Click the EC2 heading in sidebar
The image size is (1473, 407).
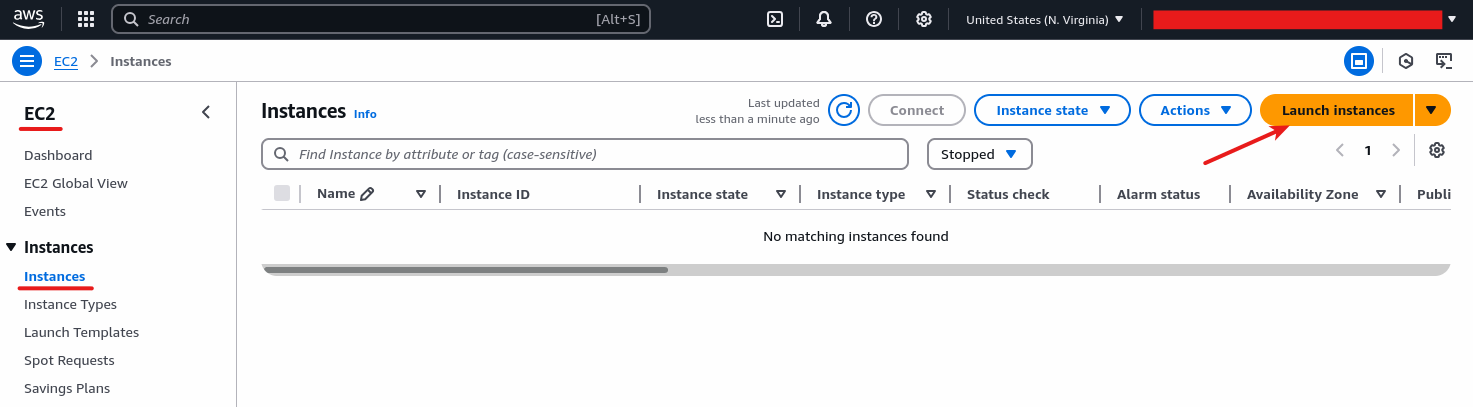(39, 113)
